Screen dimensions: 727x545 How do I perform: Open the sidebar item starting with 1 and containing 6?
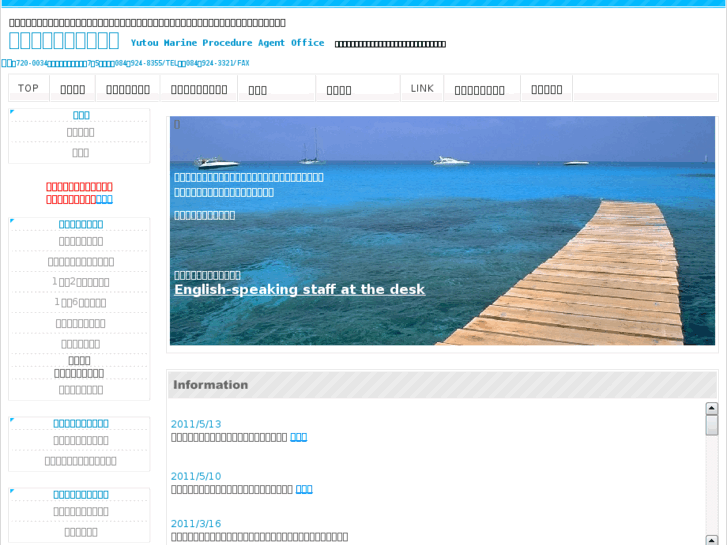point(81,302)
